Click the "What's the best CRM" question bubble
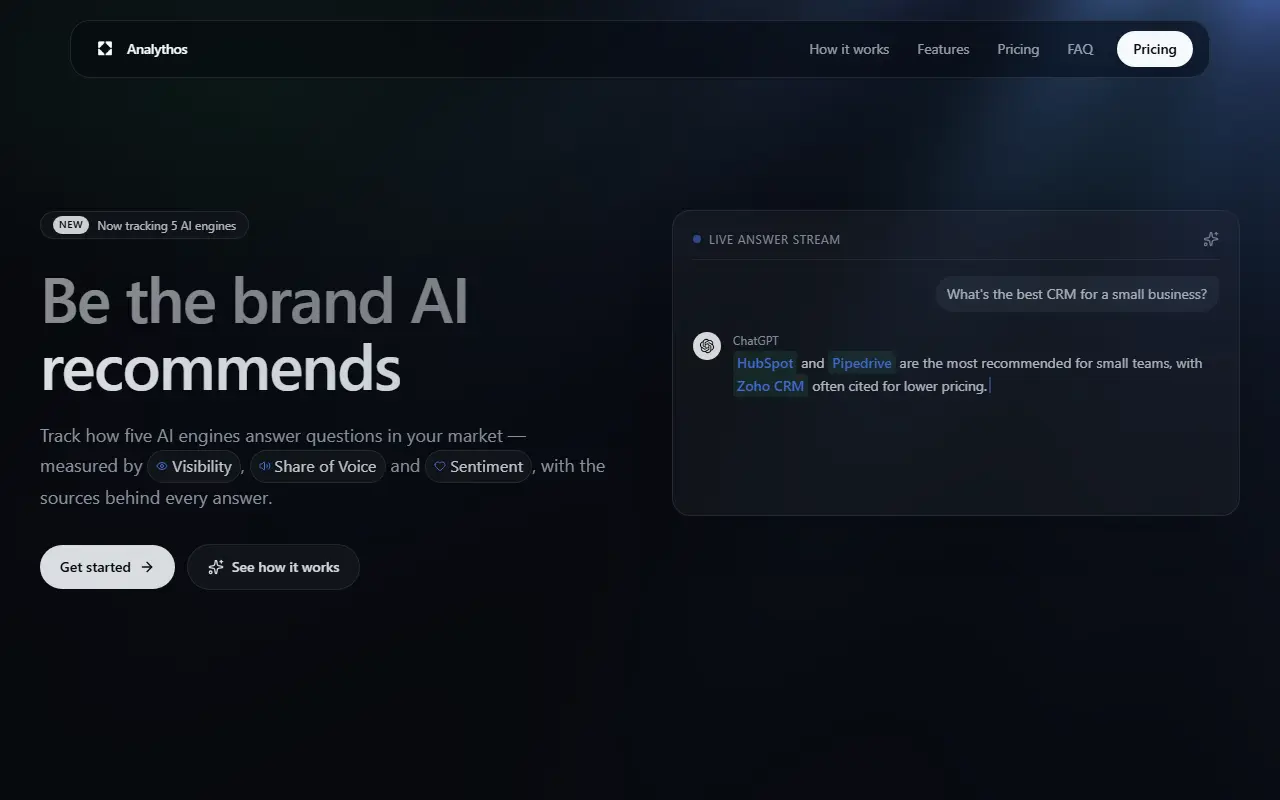 click(x=1077, y=294)
